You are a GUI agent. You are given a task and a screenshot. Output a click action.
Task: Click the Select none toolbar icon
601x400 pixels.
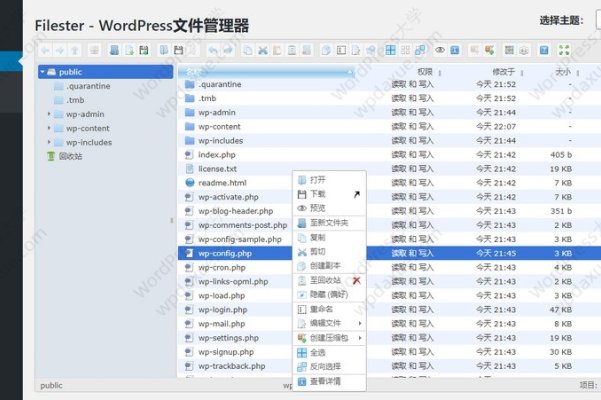(405, 50)
